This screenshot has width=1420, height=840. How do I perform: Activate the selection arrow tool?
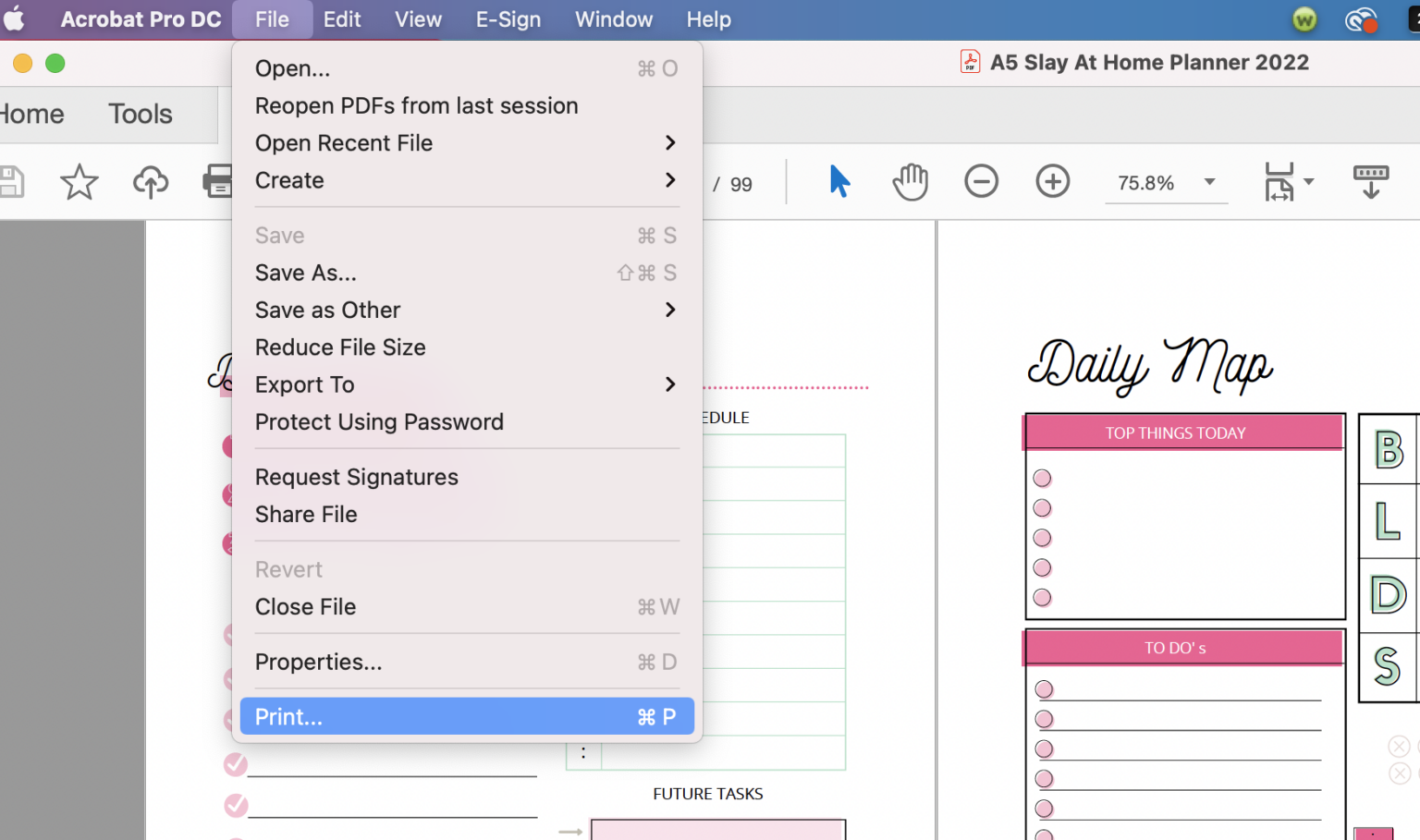[x=839, y=182]
